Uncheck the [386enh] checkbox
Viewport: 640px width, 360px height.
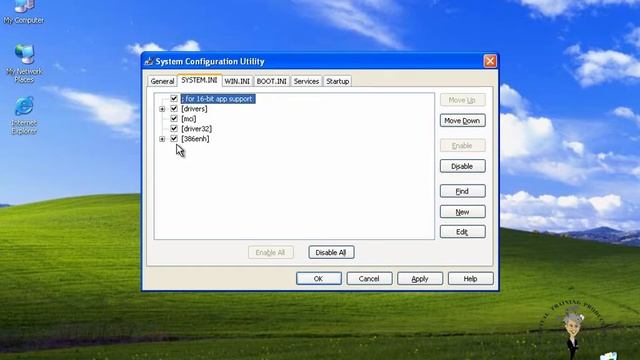click(174, 138)
